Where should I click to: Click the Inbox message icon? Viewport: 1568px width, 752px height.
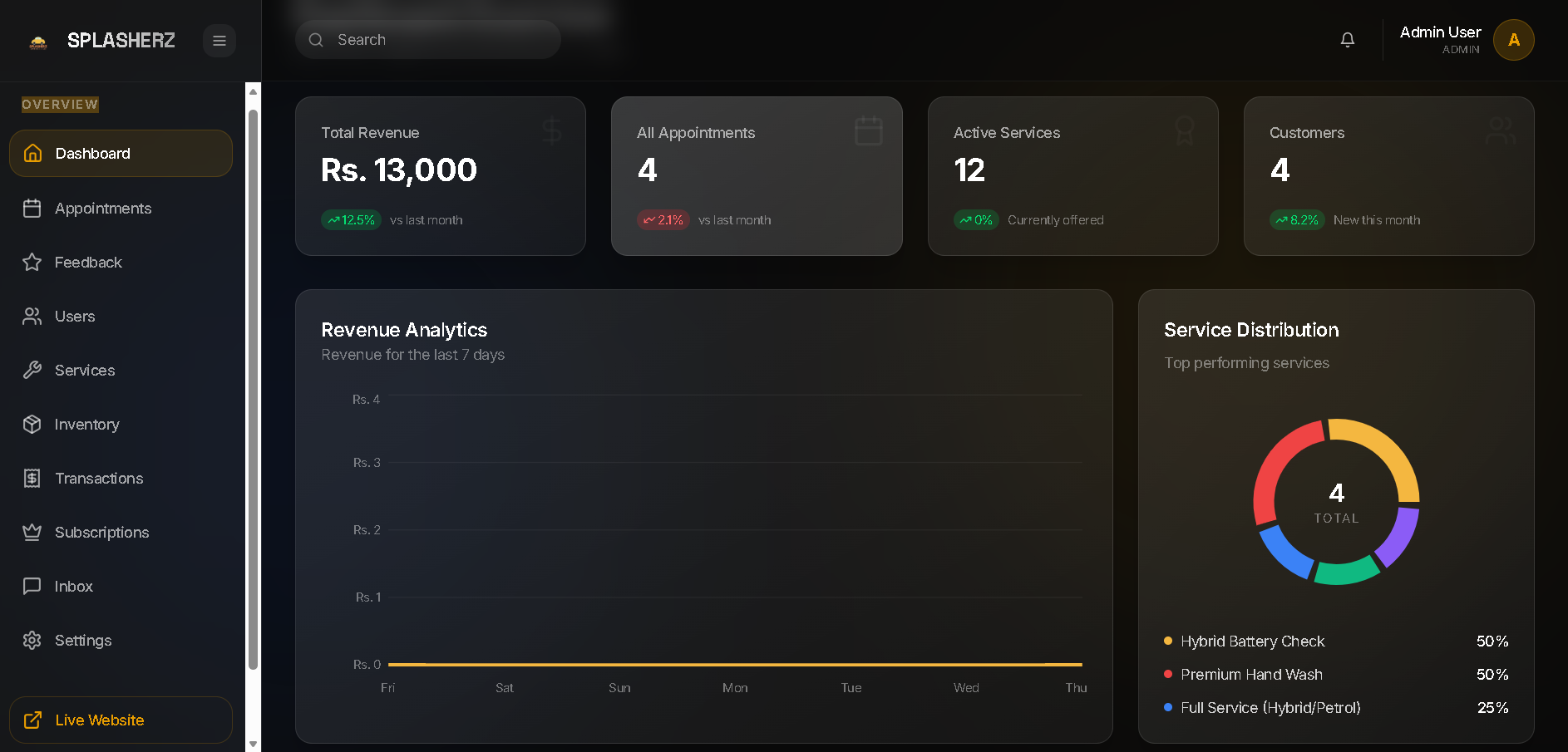coord(32,587)
